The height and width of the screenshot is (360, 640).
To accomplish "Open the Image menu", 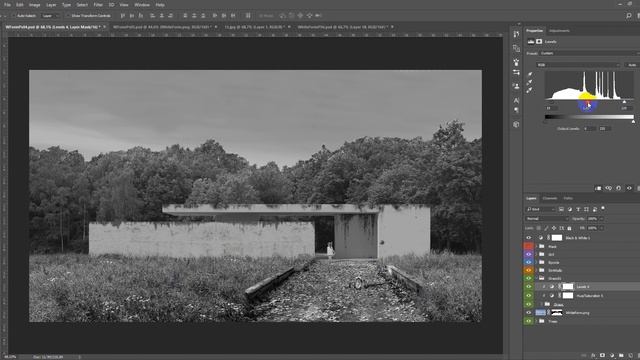I will [35, 5].
